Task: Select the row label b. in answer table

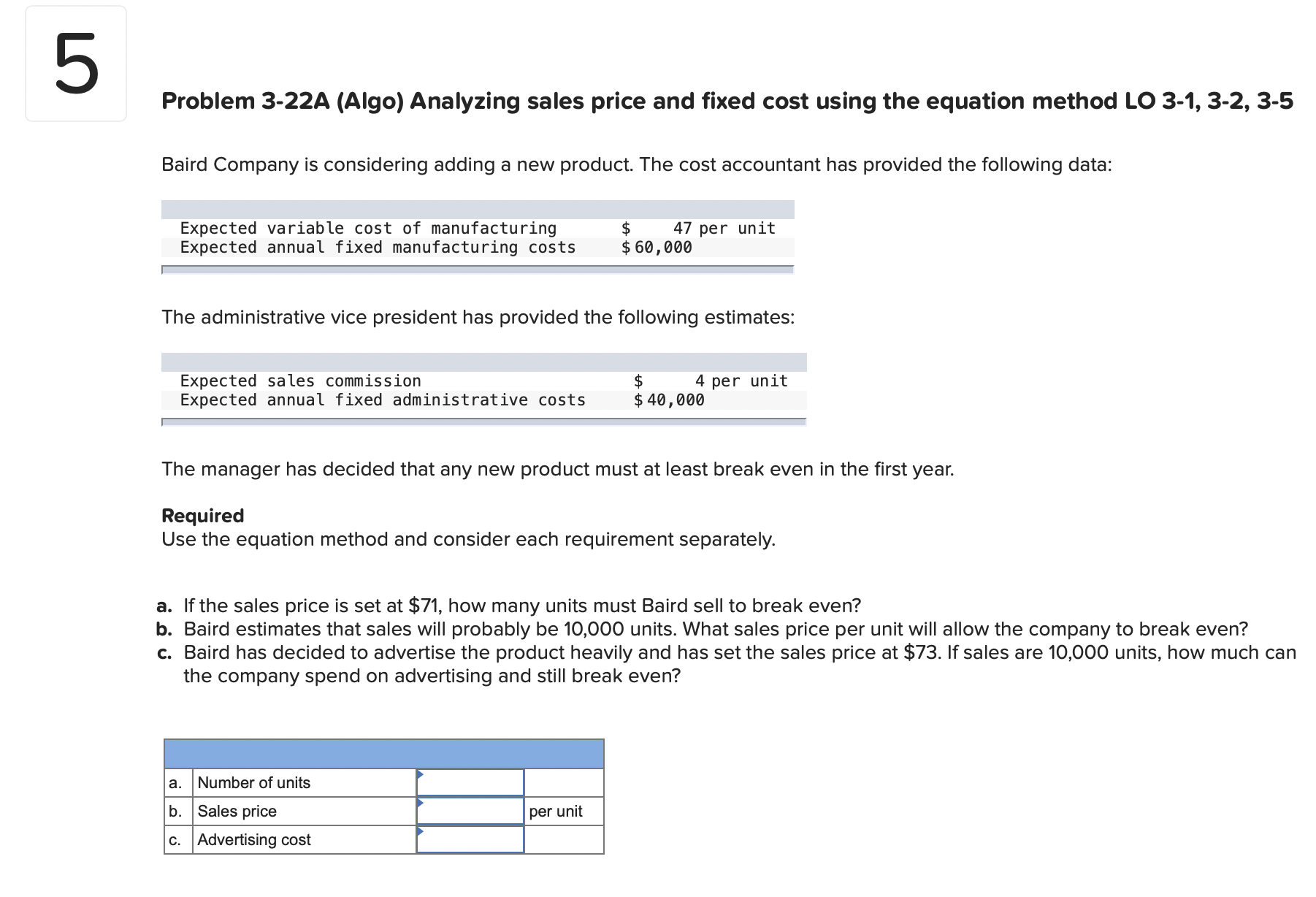Action: pos(175,811)
